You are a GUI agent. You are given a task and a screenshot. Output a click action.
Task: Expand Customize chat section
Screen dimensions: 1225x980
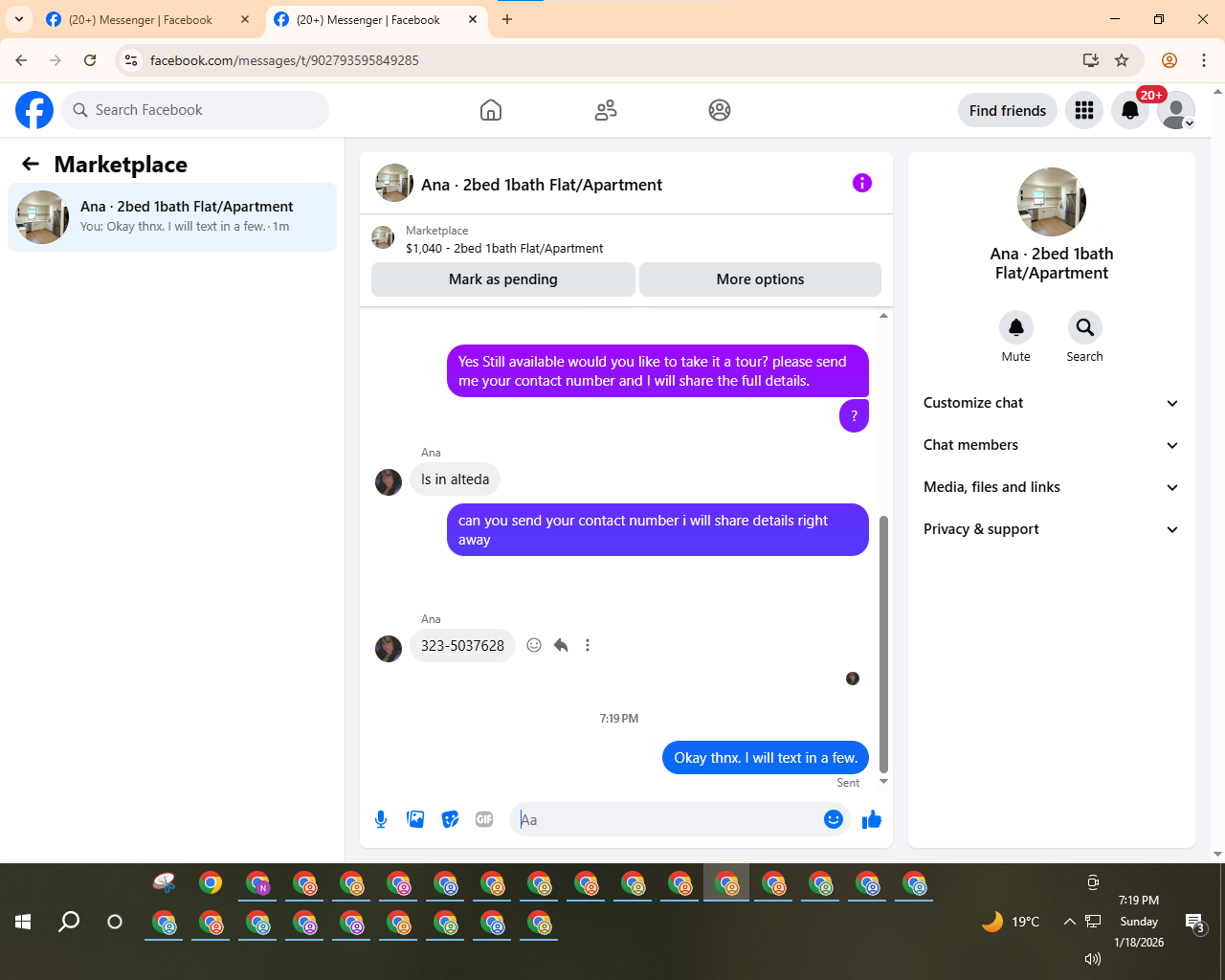(1051, 403)
